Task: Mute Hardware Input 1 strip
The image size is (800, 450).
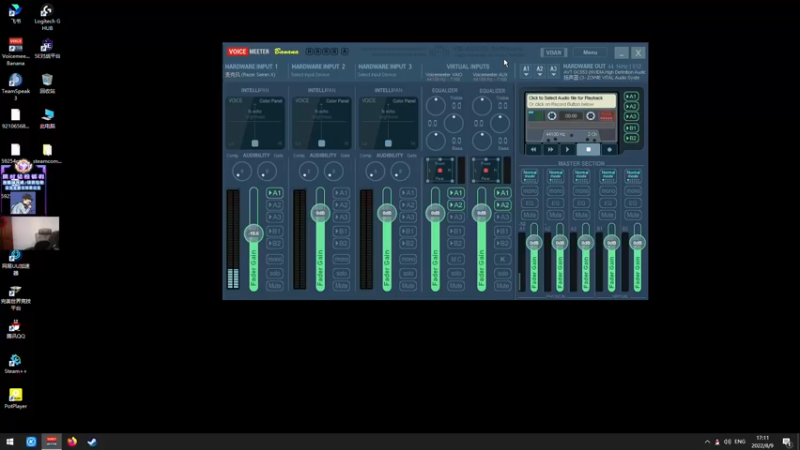Action: click(274, 286)
